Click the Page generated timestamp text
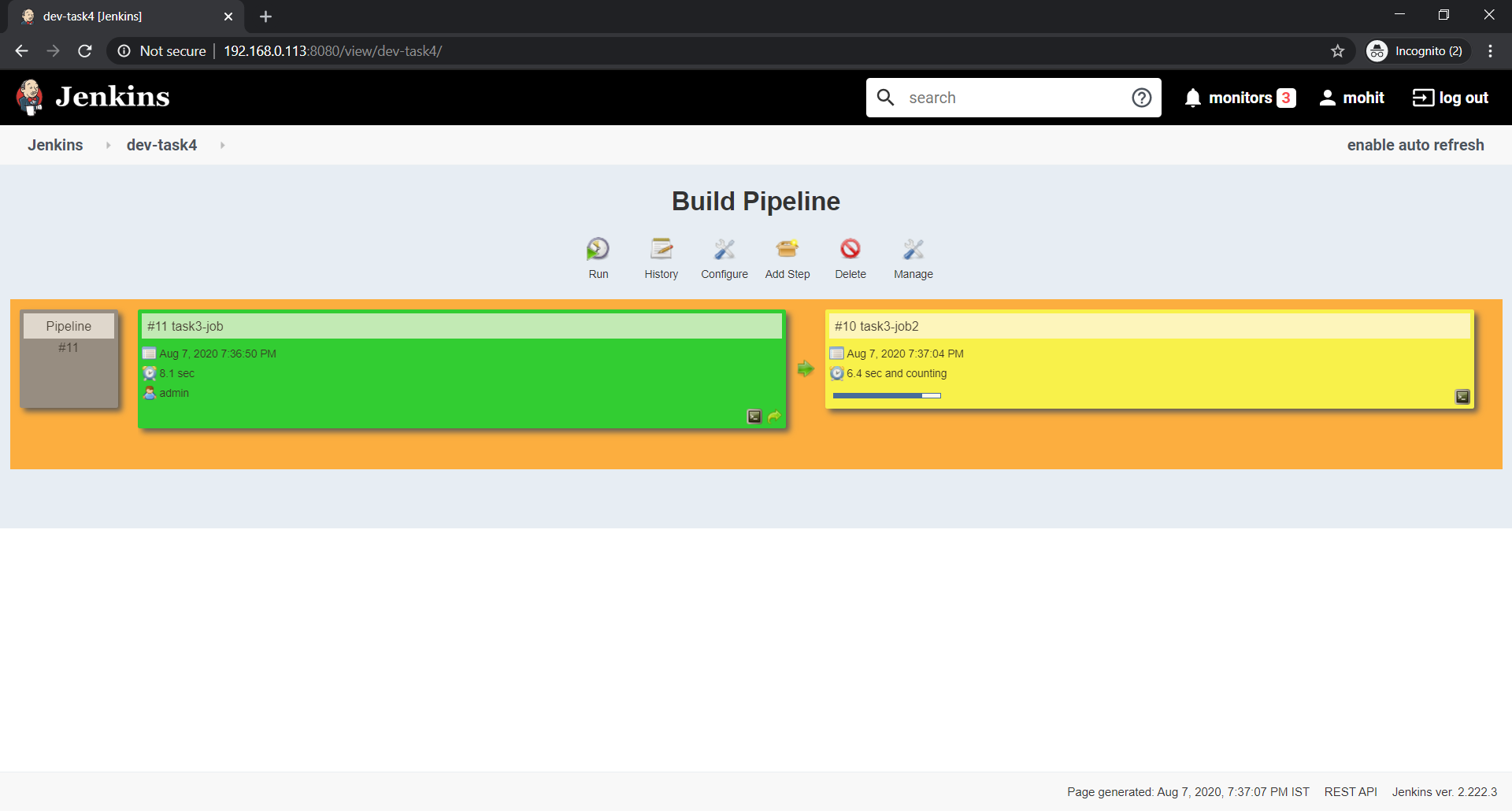The image size is (1512, 811). tap(1188, 791)
